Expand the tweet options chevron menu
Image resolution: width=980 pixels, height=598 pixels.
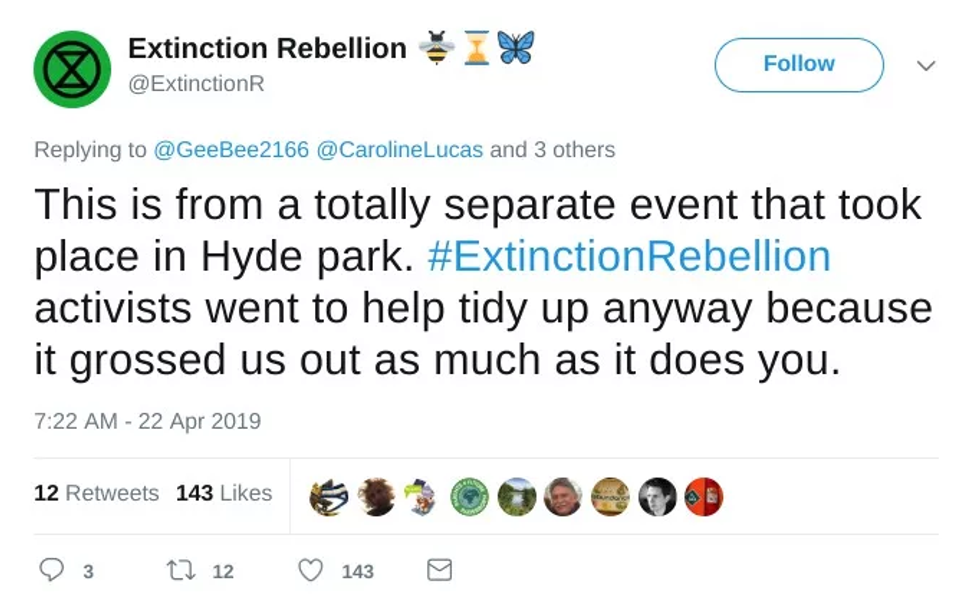(926, 65)
